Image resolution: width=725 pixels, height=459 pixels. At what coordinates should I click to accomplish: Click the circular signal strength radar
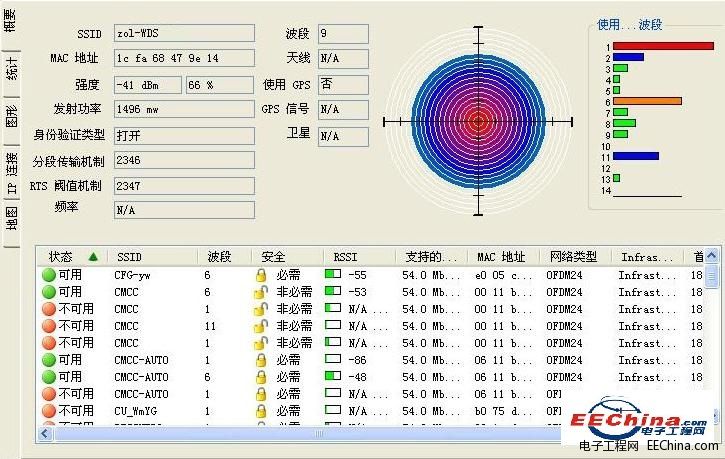pos(478,122)
